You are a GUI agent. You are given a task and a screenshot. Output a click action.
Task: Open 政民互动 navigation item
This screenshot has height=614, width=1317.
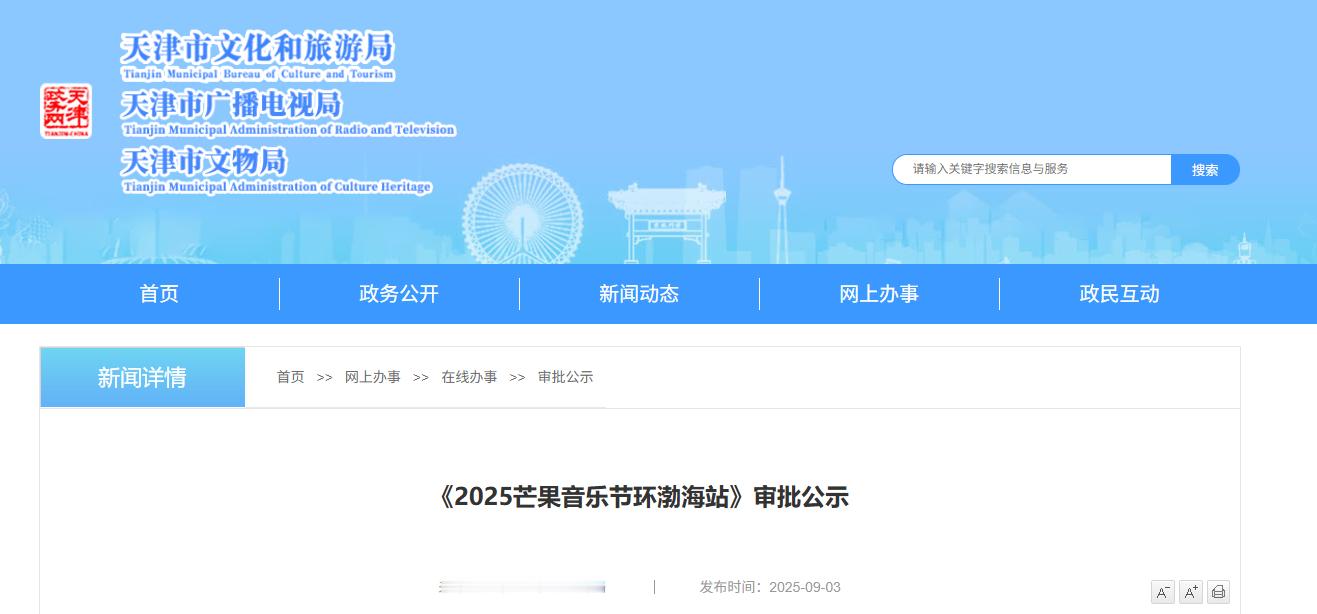tap(1119, 294)
